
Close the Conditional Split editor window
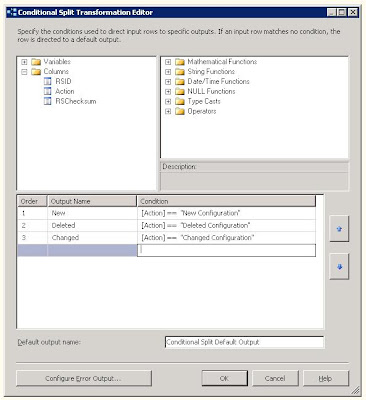pos(353,13)
